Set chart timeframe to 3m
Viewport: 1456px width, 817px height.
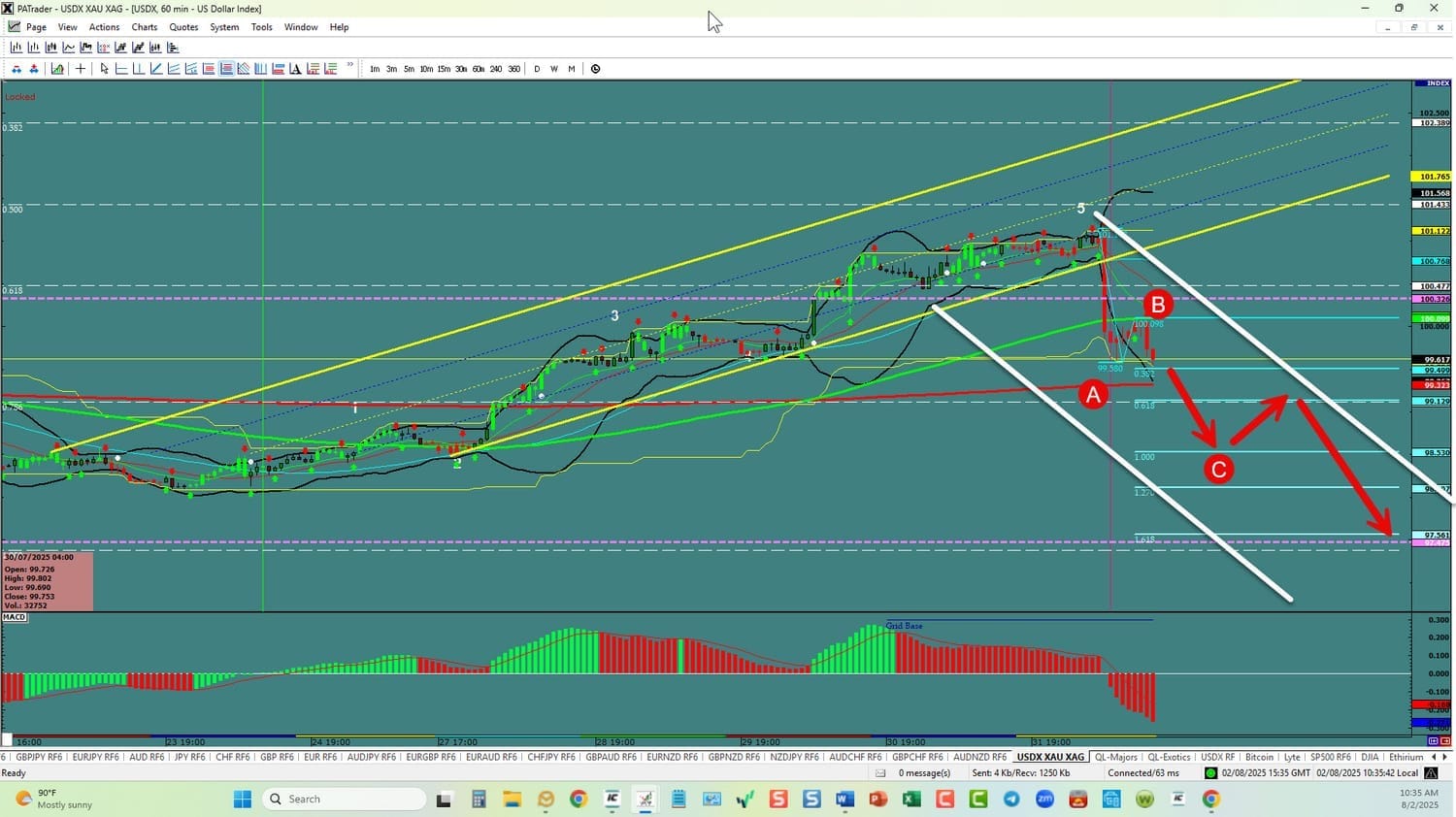[391, 69]
